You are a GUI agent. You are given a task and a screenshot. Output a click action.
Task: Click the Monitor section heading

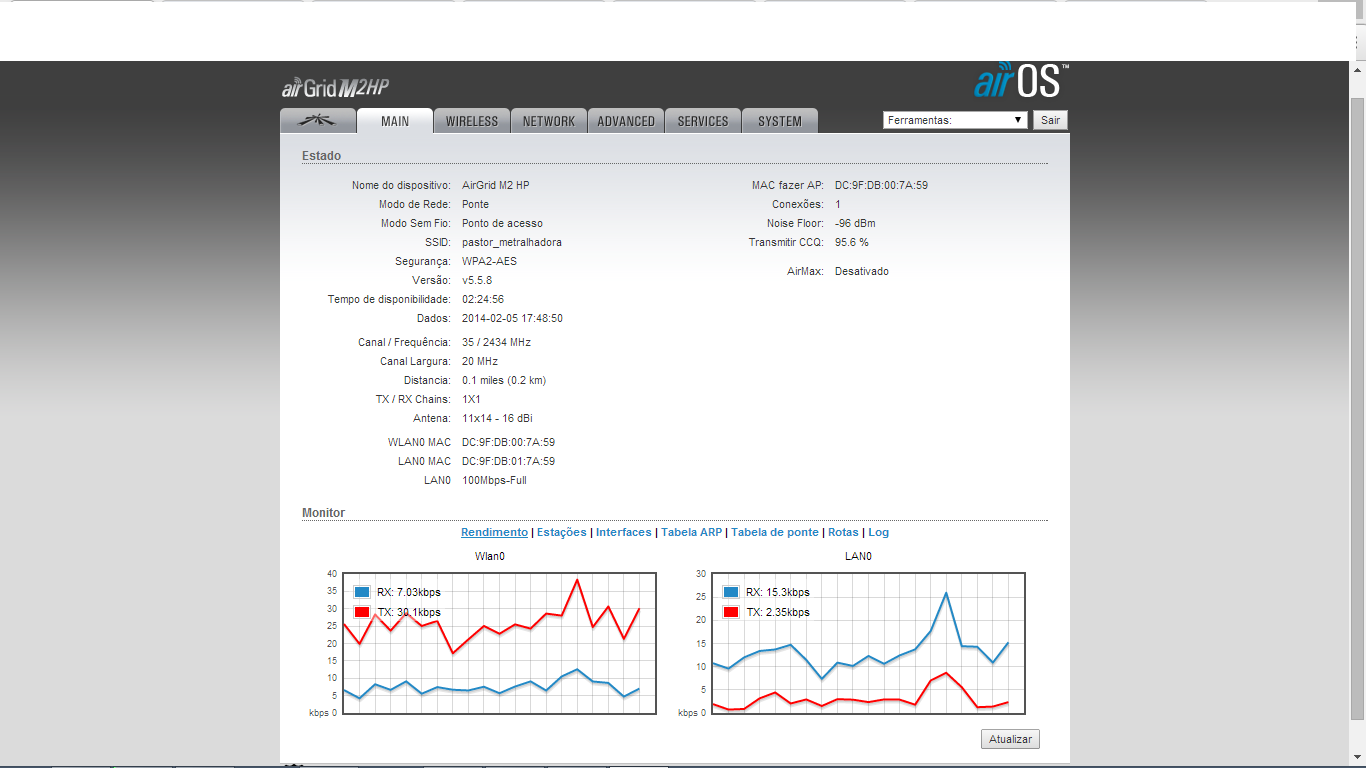pos(323,513)
